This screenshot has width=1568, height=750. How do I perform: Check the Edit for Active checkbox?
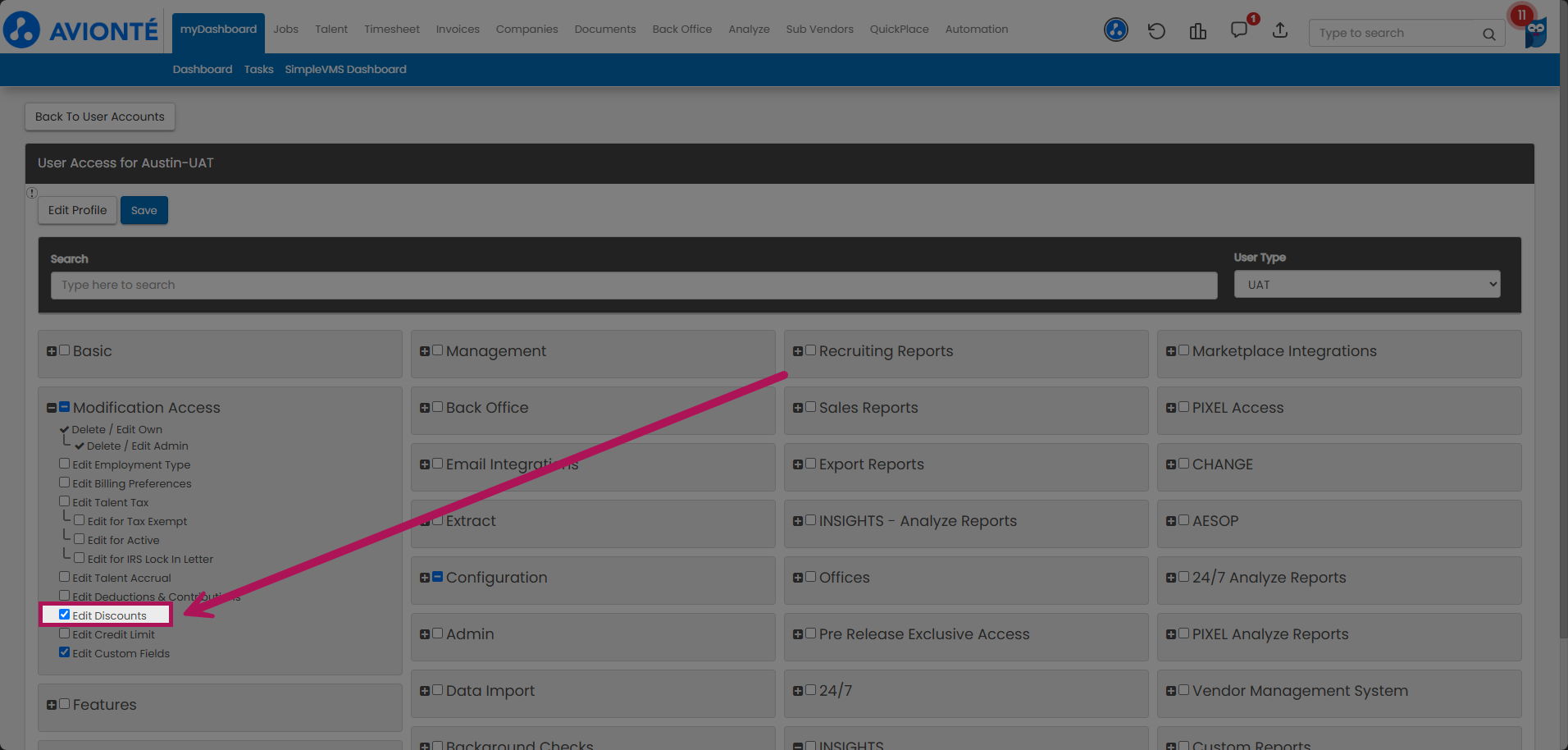click(80, 539)
